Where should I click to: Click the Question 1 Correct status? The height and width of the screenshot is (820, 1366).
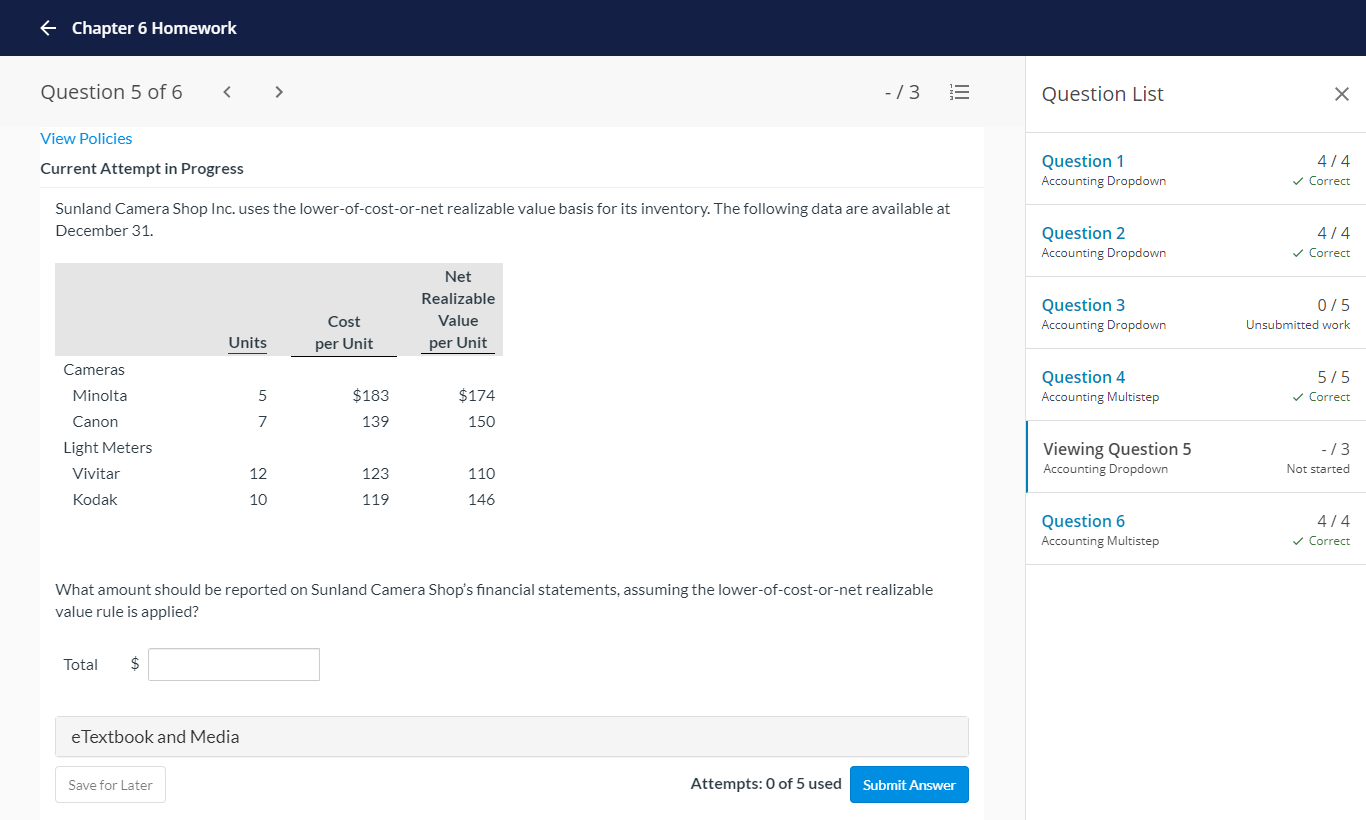tap(1321, 181)
